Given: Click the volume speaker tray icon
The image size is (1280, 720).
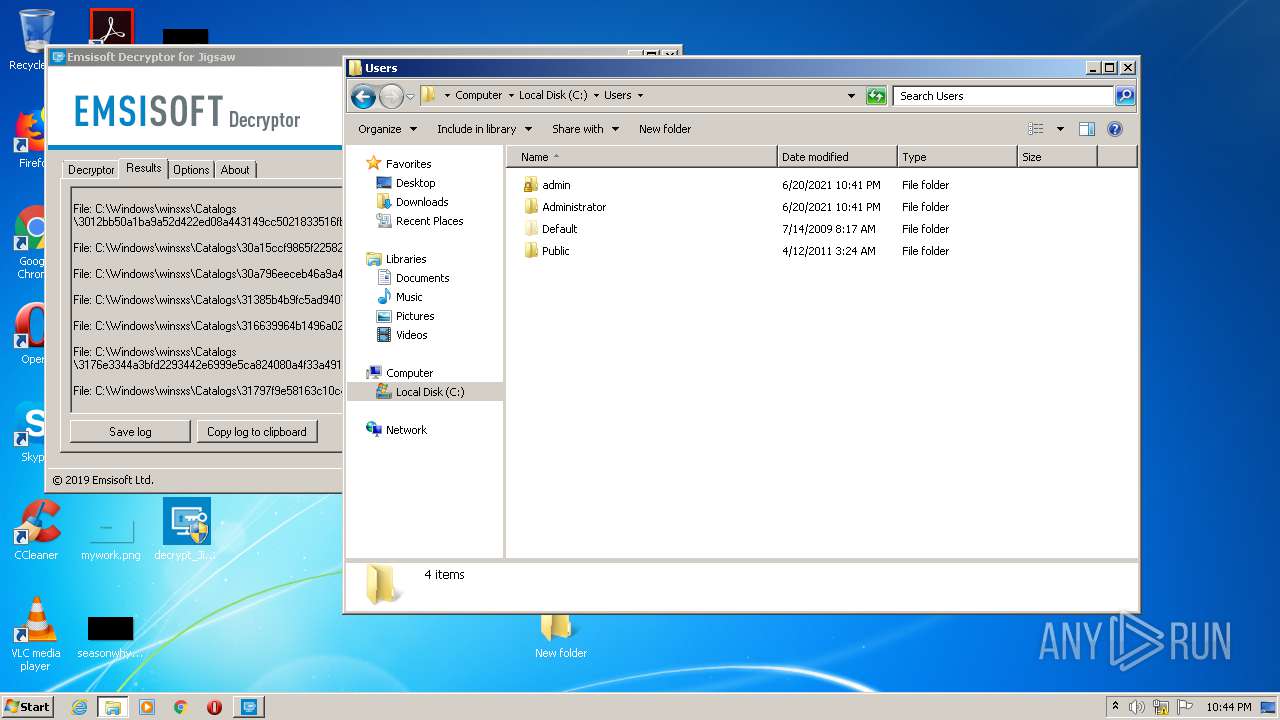Looking at the screenshot, I should [x=1137, y=707].
